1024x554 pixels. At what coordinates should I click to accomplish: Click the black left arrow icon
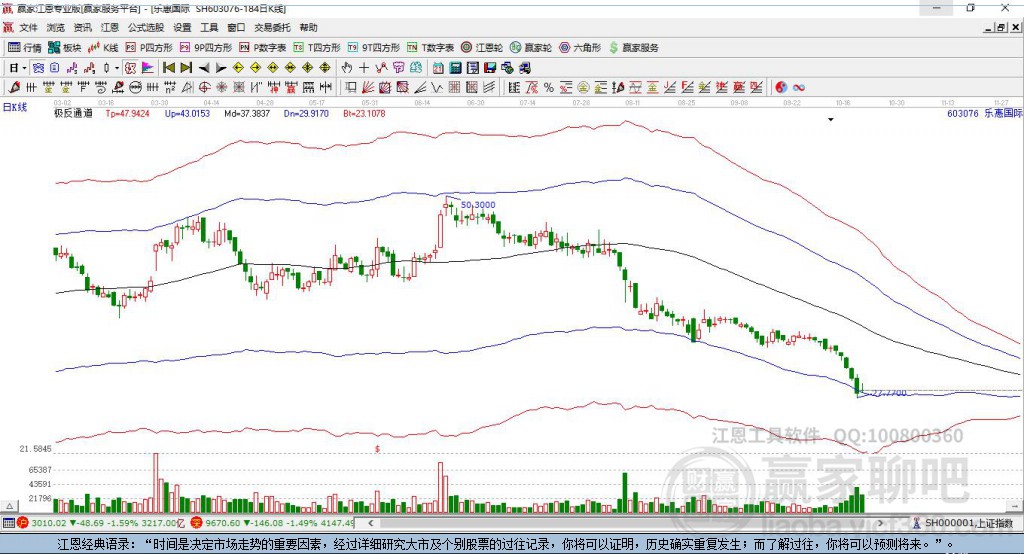click(x=204, y=68)
